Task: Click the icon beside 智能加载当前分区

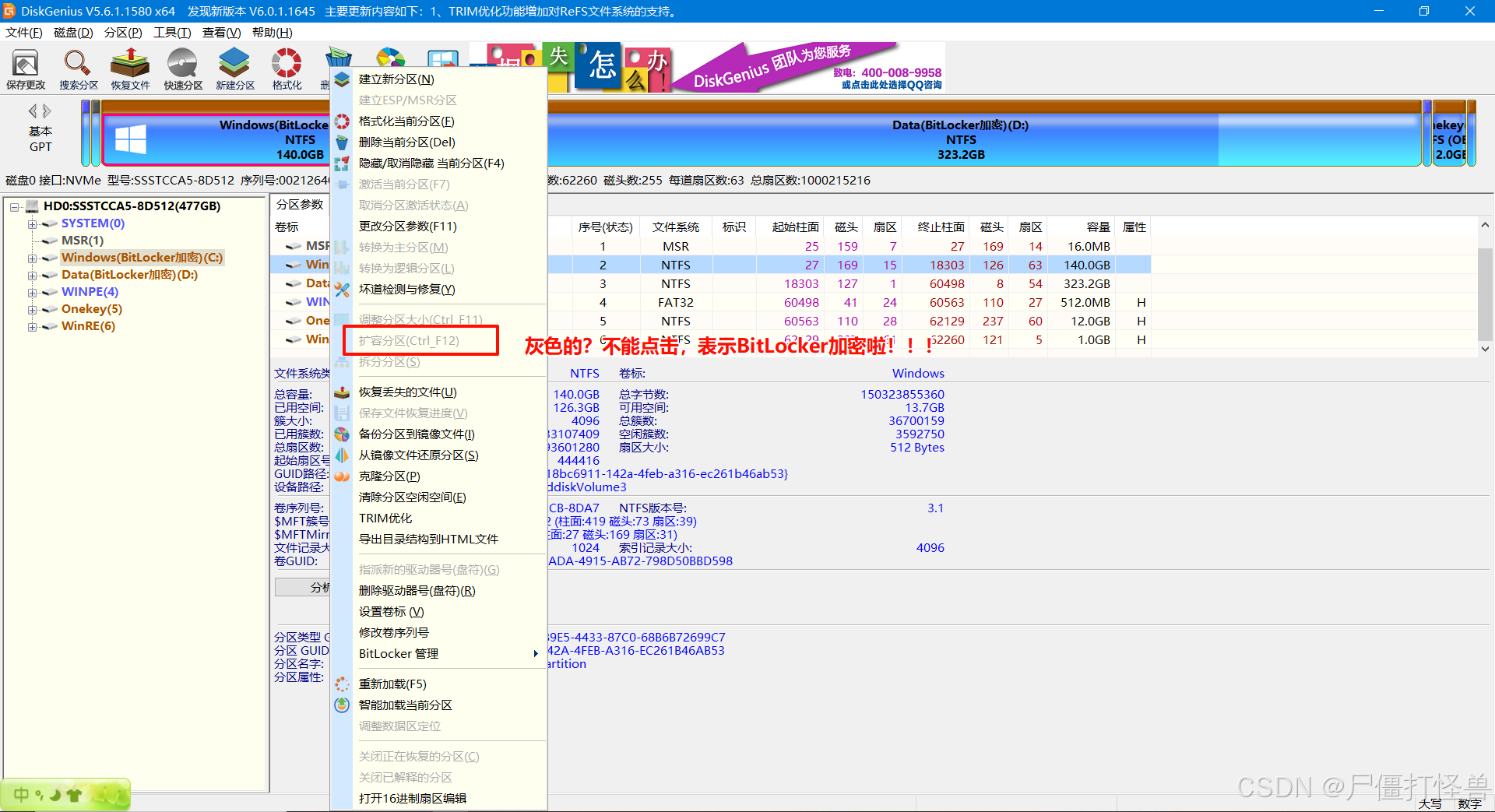Action: 342,705
